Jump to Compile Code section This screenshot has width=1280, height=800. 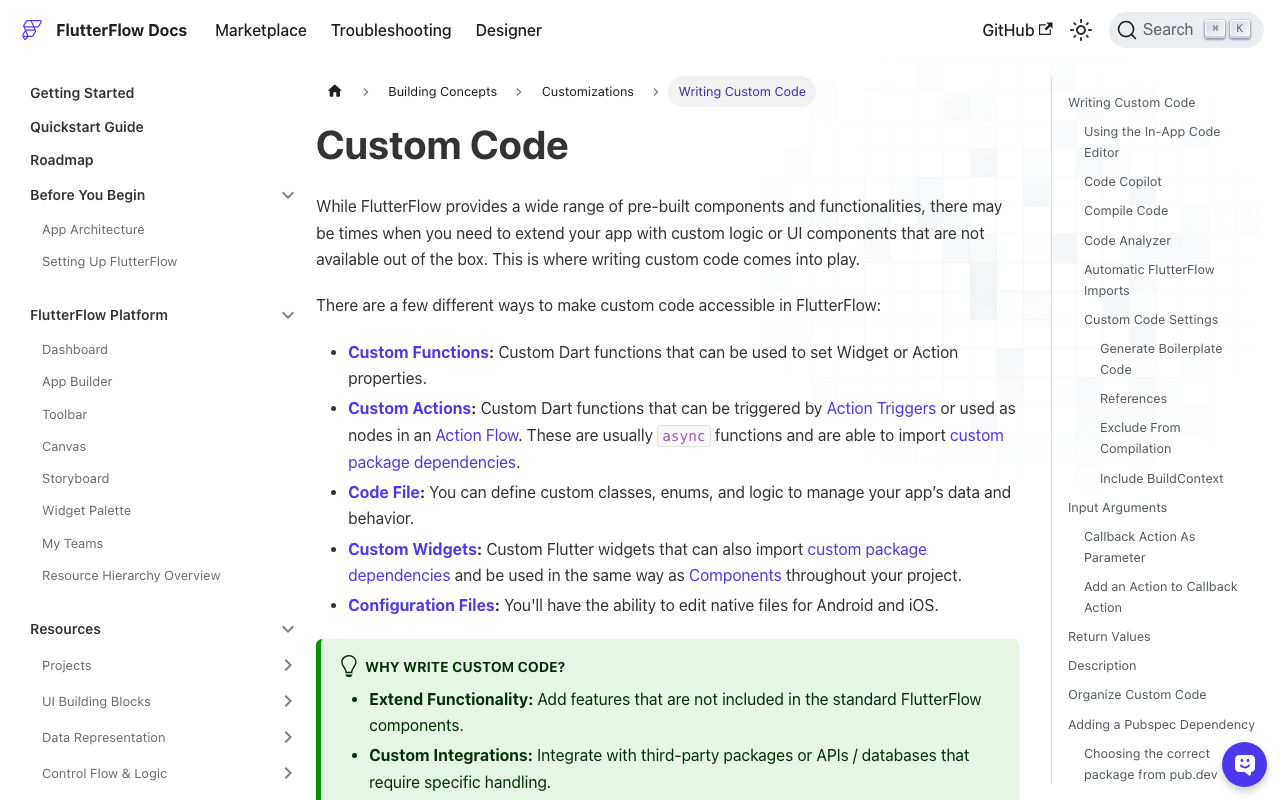click(x=1126, y=210)
